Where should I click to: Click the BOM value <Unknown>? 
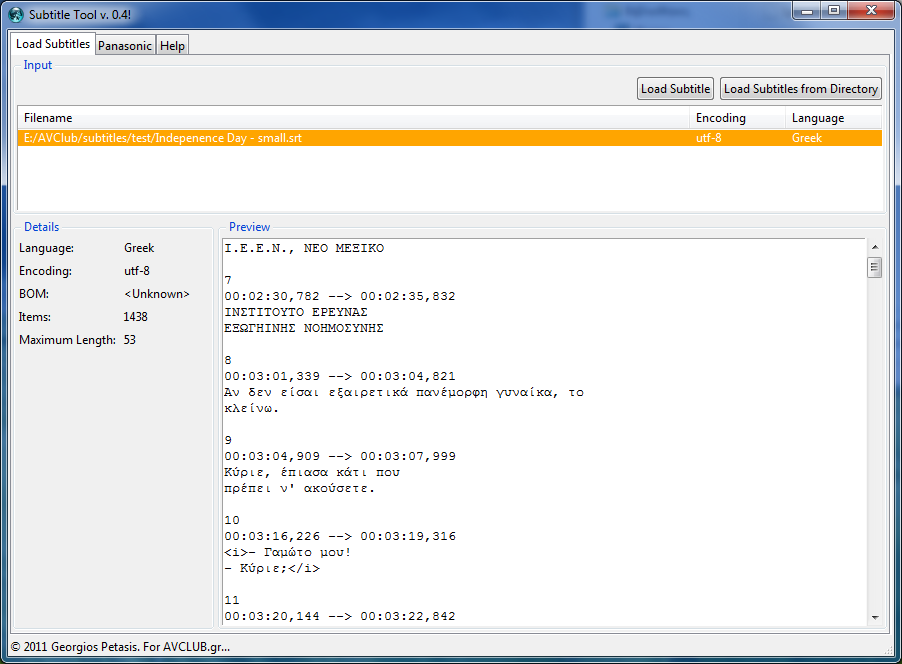pos(156,294)
